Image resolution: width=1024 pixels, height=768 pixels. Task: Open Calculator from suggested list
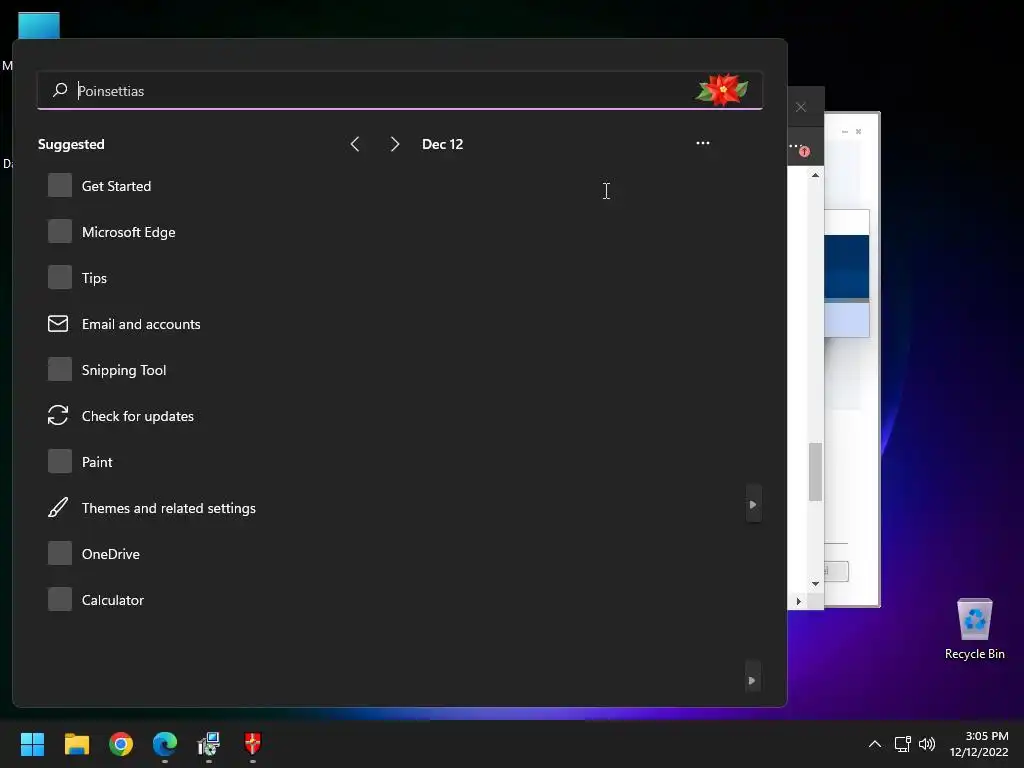pos(113,600)
